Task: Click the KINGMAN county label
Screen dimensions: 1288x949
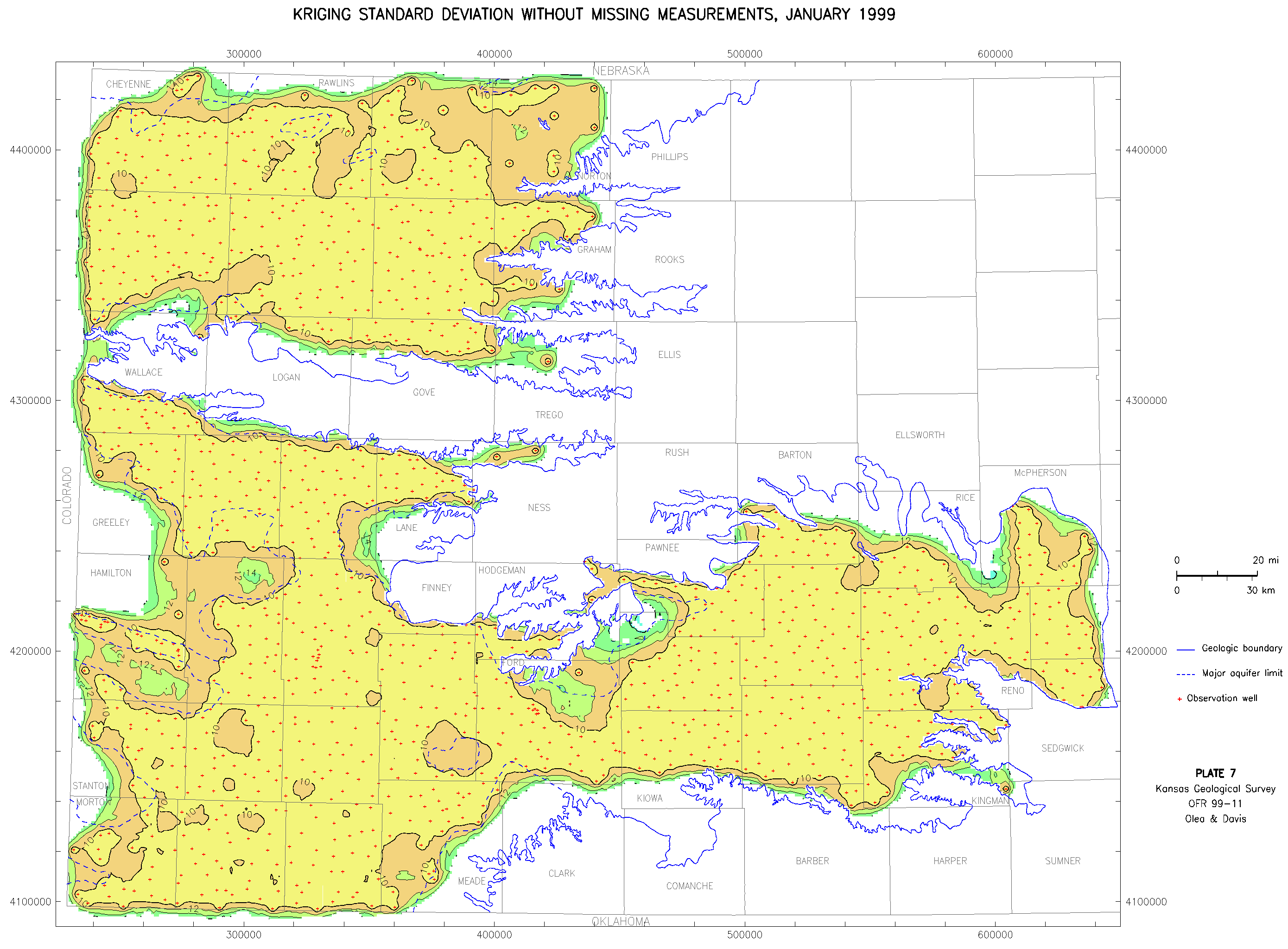Action: 990,801
